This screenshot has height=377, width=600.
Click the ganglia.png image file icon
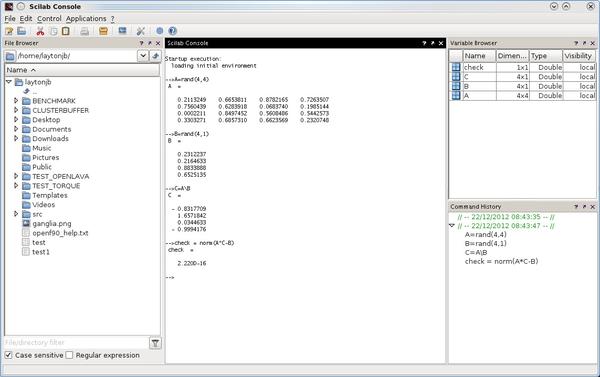point(26,224)
